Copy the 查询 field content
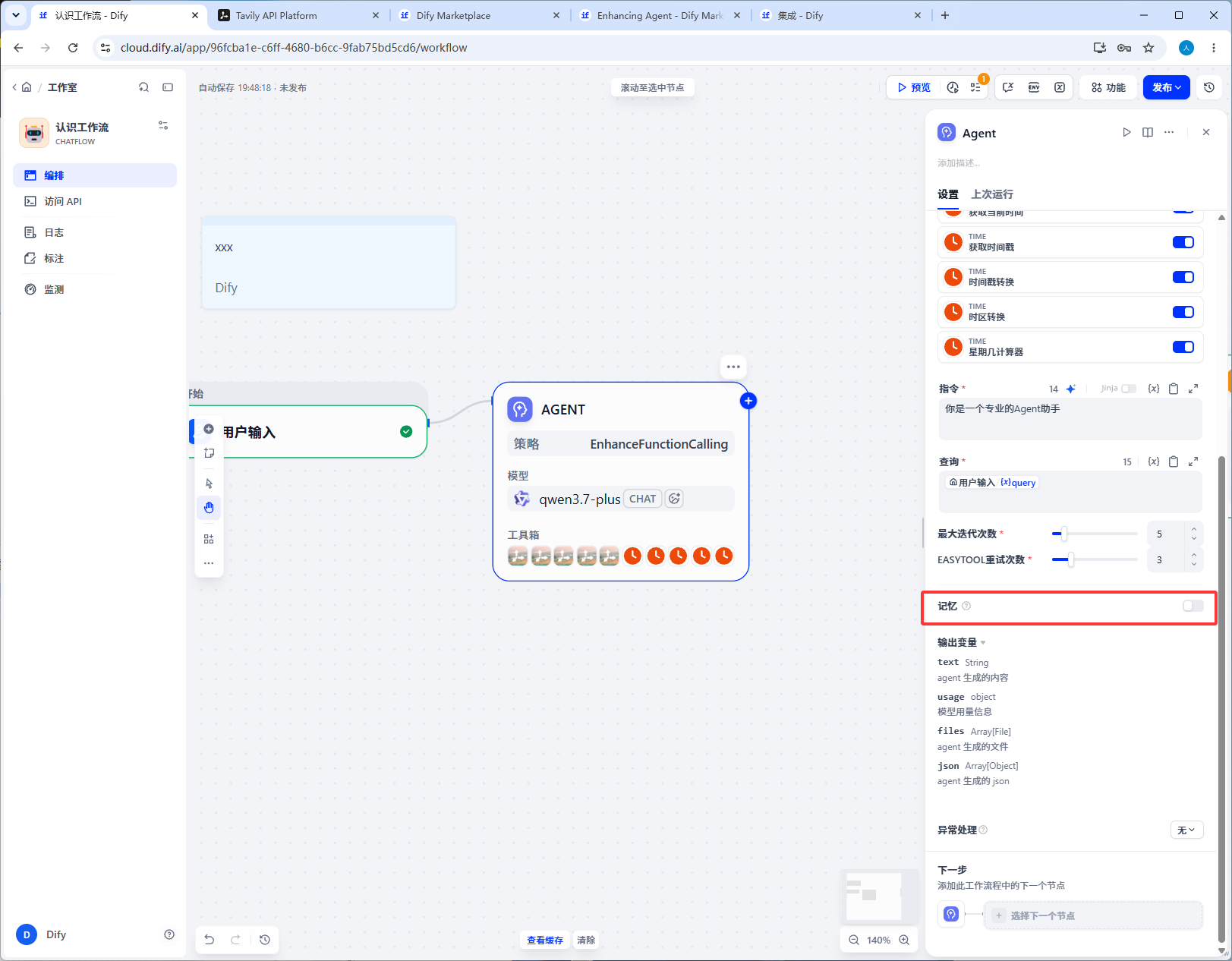The width and height of the screenshot is (1232, 961). point(1174,462)
